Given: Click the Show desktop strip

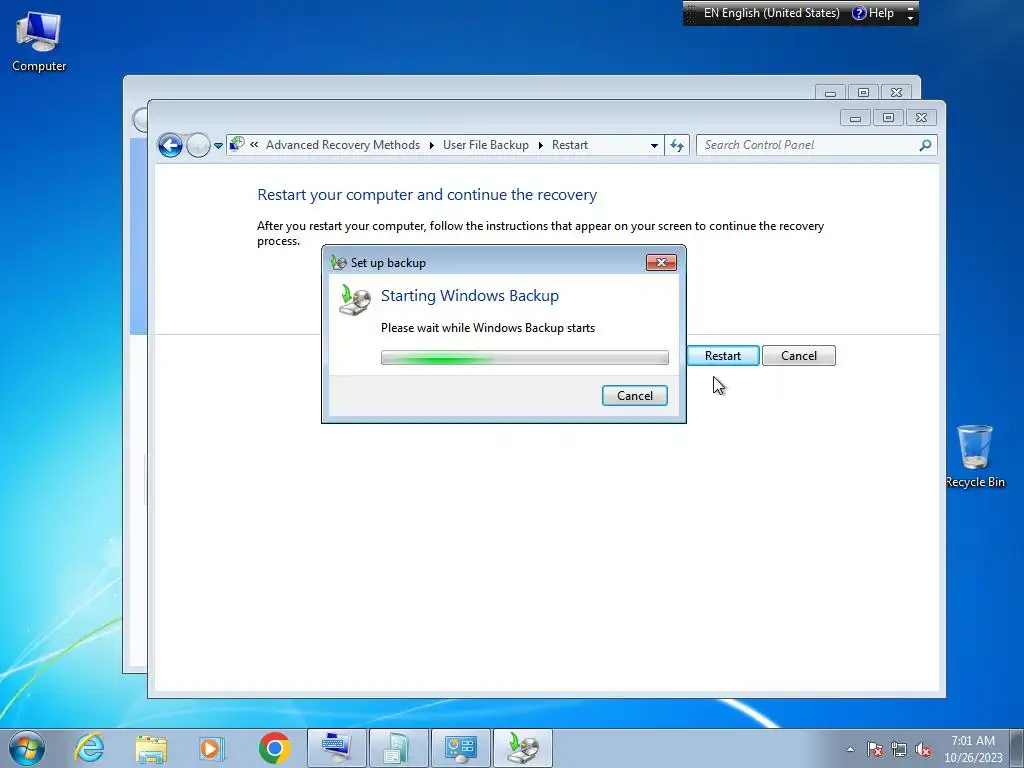Looking at the screenshot, I should click(1017, 748).
